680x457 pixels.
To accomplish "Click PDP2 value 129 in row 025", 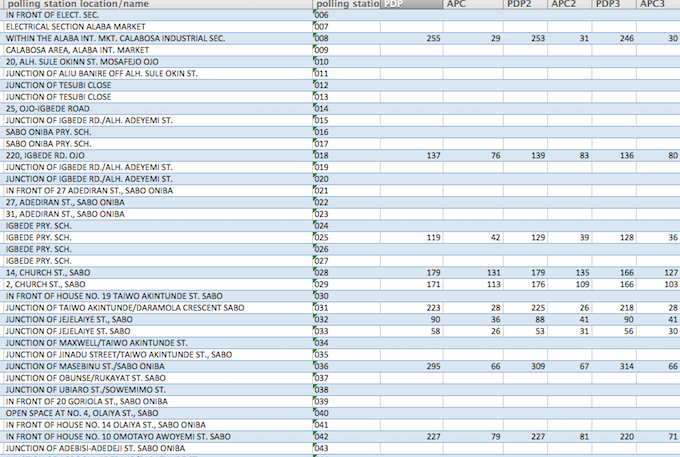I will tap(525, 237).
